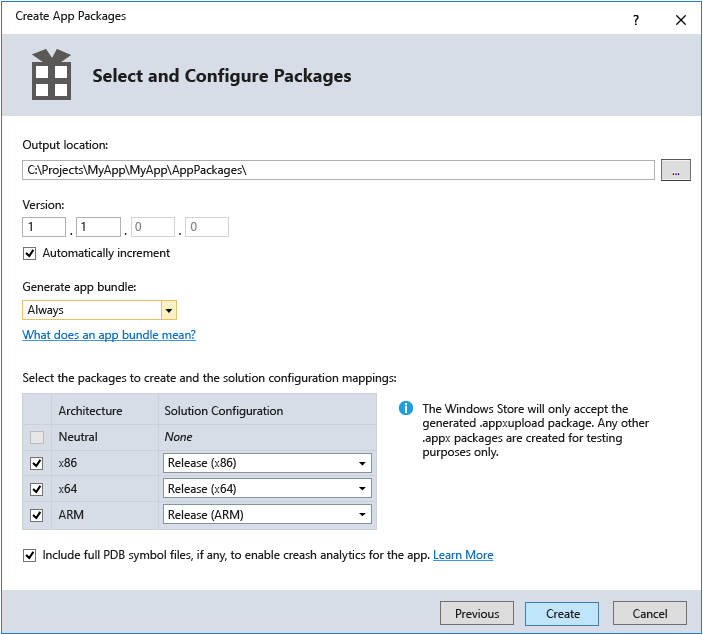This screenshot has width=703, height=635.
Task: Click the blue information icon
Action: [x=406, y=408]
